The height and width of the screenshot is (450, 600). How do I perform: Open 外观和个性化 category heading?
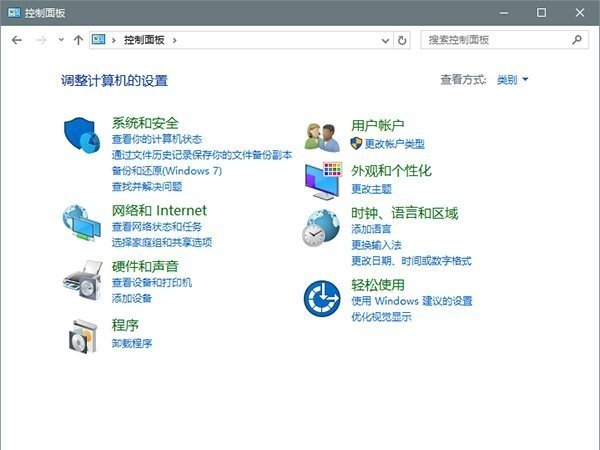point(391,171)
